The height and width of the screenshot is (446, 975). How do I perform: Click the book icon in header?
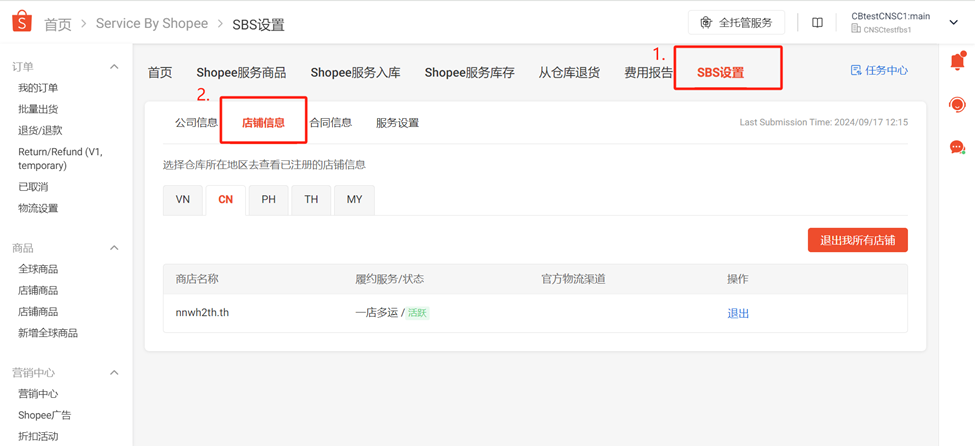817,23
